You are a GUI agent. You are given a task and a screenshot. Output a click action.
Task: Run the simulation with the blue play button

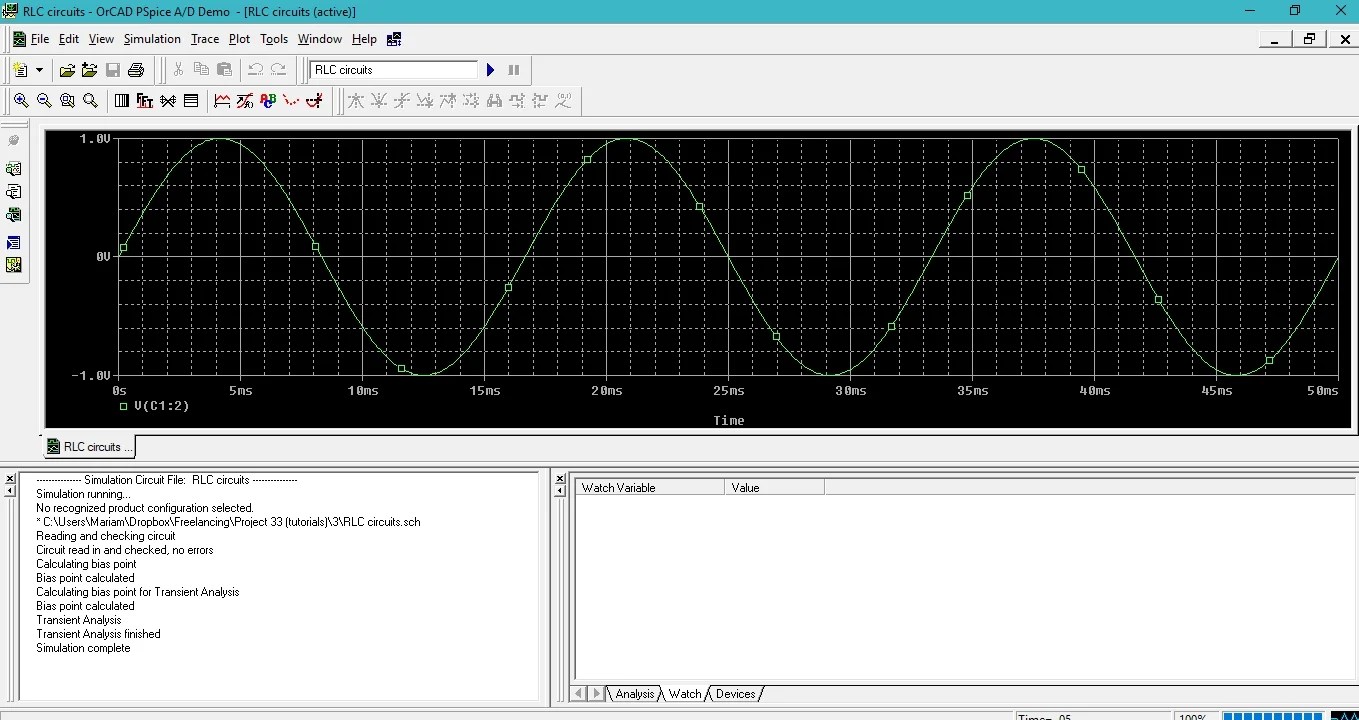pos(490,70)
